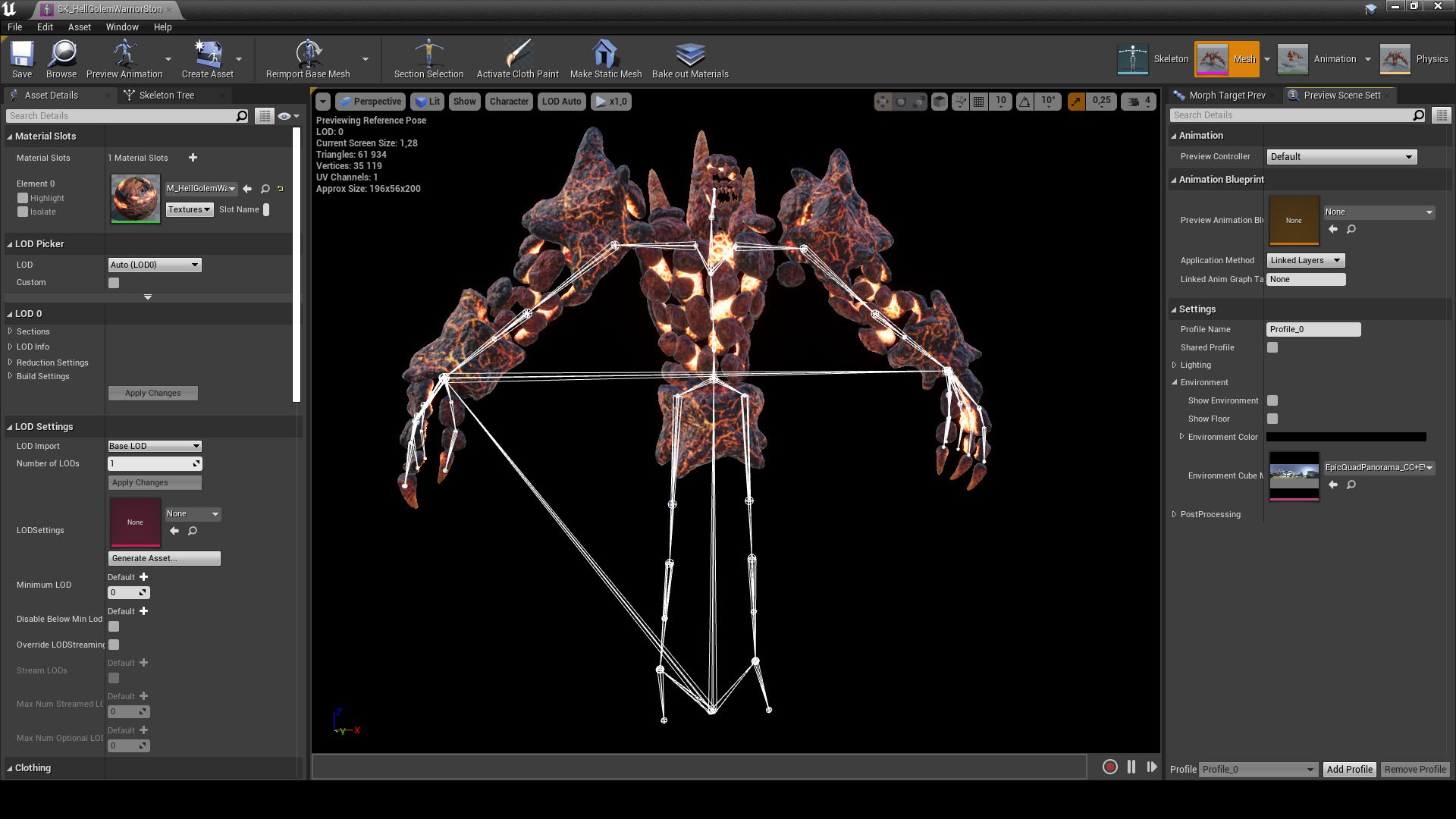Enable the Show Floor checkbox

1272,419
